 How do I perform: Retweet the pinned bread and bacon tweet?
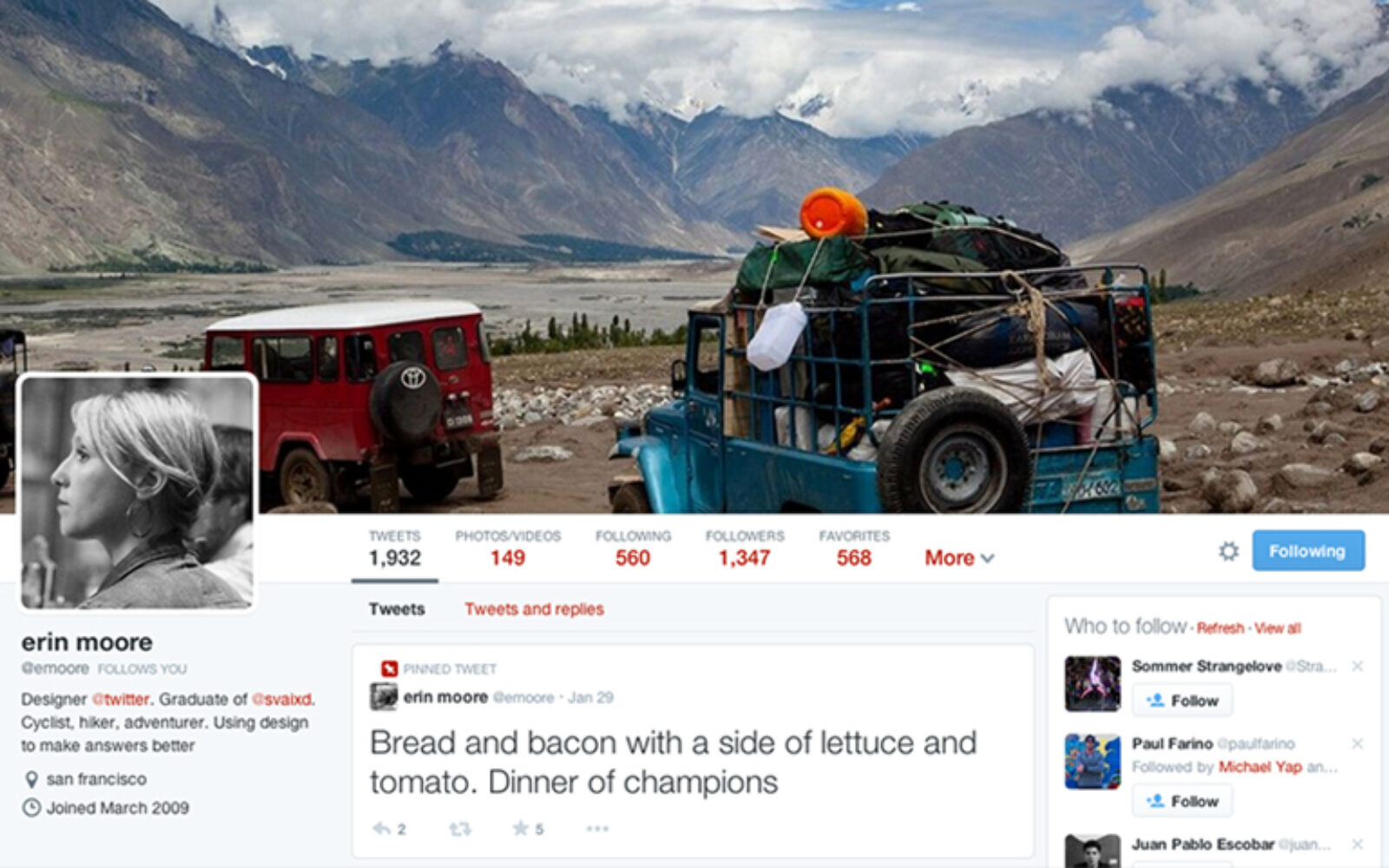pos(460,829)
